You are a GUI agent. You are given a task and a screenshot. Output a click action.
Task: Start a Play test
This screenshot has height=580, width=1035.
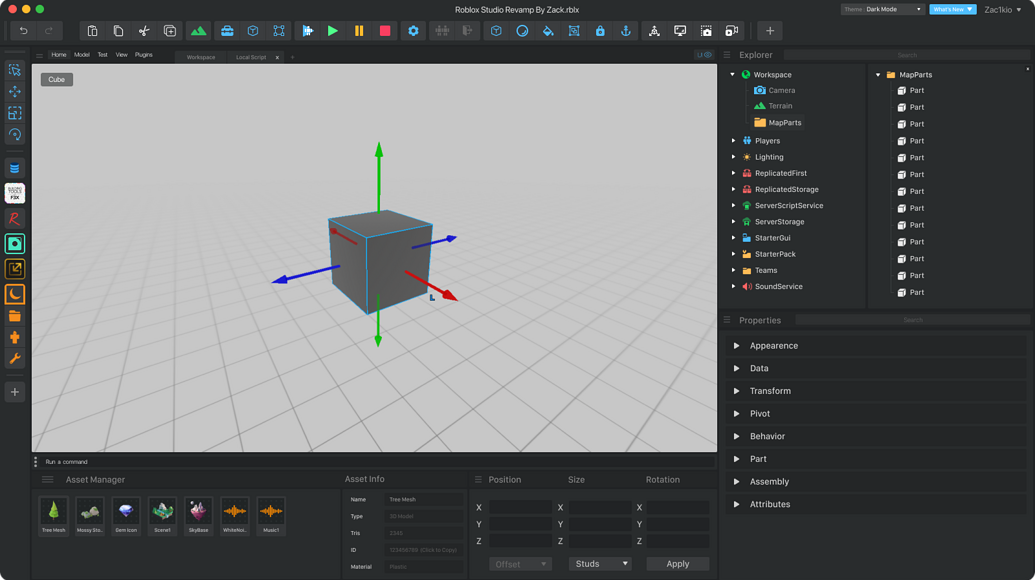[333, 31]
